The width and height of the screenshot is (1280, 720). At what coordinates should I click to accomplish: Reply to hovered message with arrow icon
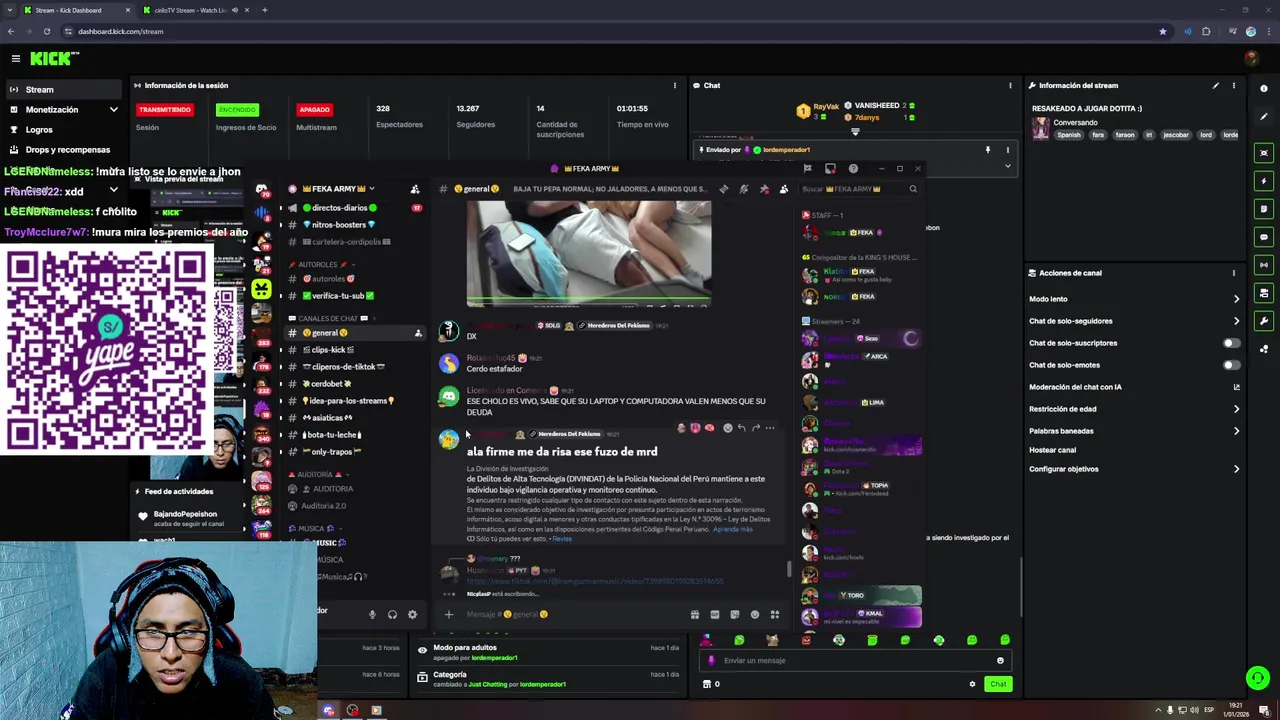coord(741,428)
